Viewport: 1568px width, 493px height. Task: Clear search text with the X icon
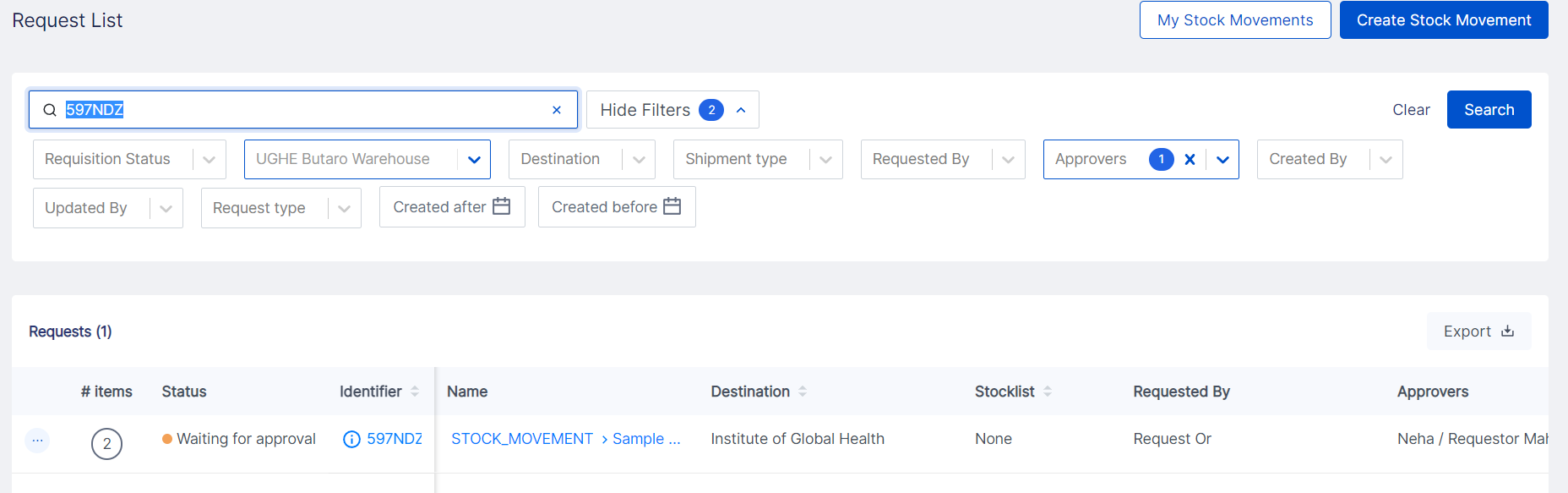point(556,110)
